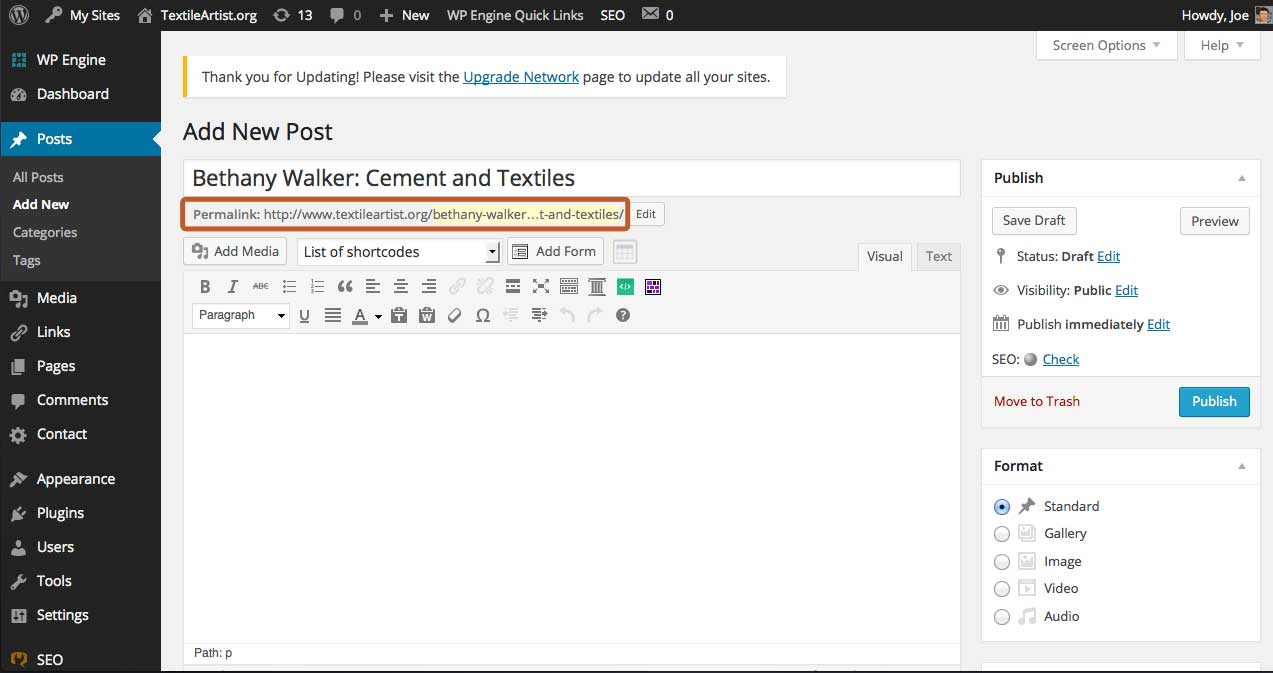
Task: Select the Audio post format
Action: (x=1002, y=617)
